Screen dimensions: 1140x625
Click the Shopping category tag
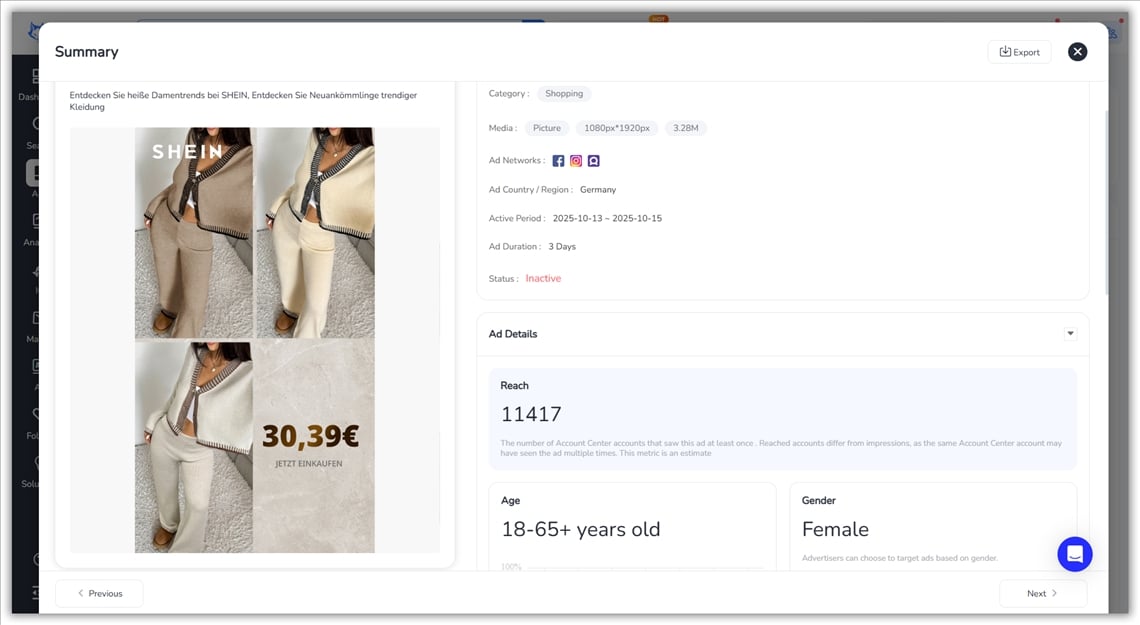pyautogui.click(x=564, y=94)
